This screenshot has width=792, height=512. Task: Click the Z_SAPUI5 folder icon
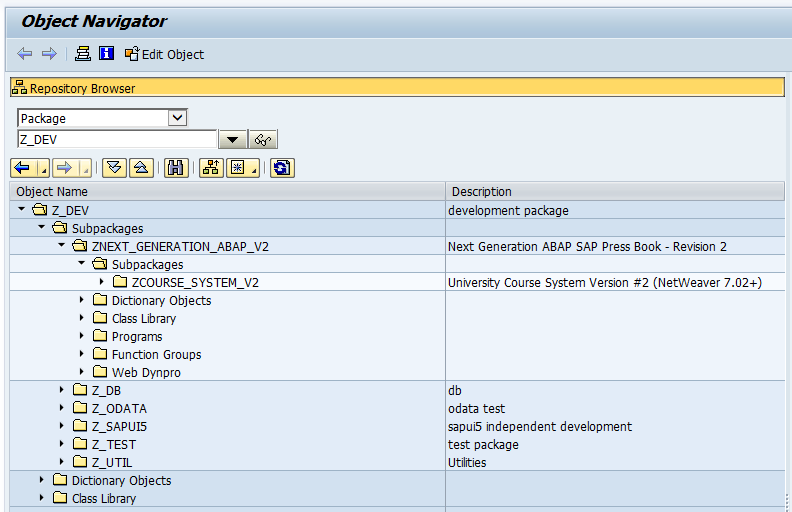(80, 425)
